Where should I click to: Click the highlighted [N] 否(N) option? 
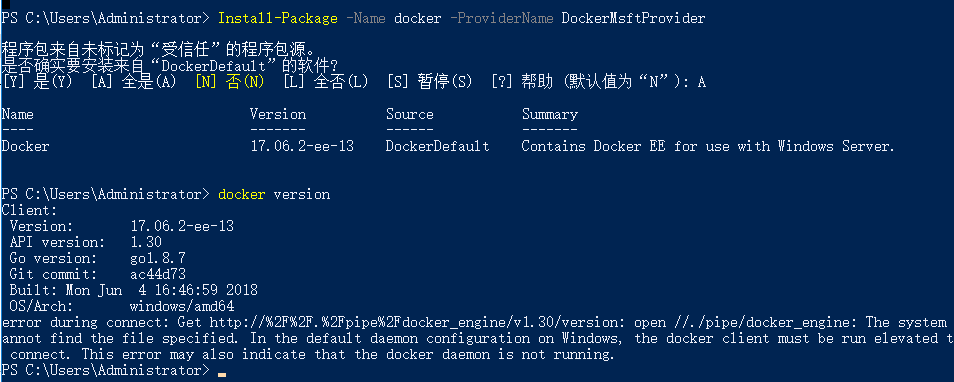coord(229,82)
